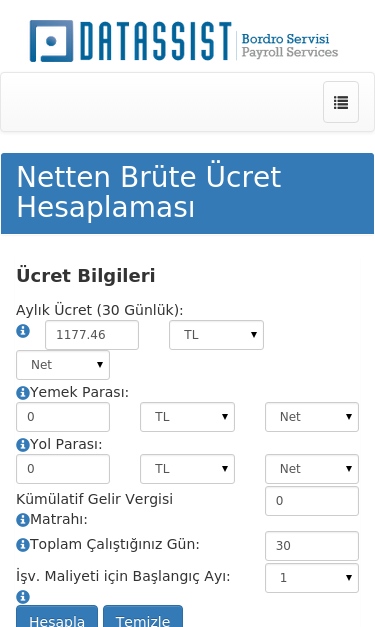Open Aylık Ücret currency TL dropdown
The width and height of the screenshot is (375, 627).
click(216, 335)
